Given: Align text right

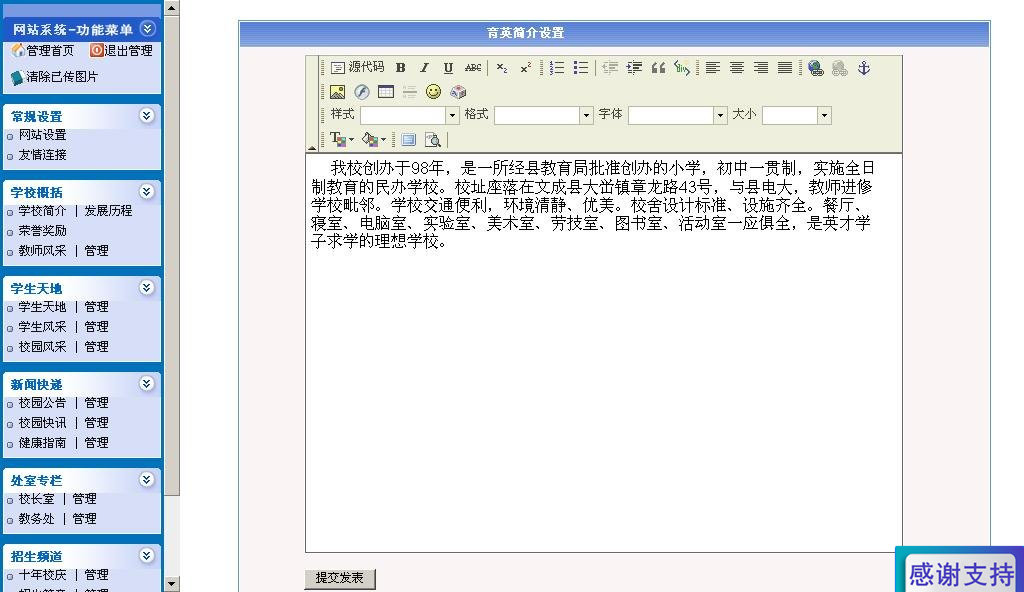Looking at the screenshot, I should 761,67.
